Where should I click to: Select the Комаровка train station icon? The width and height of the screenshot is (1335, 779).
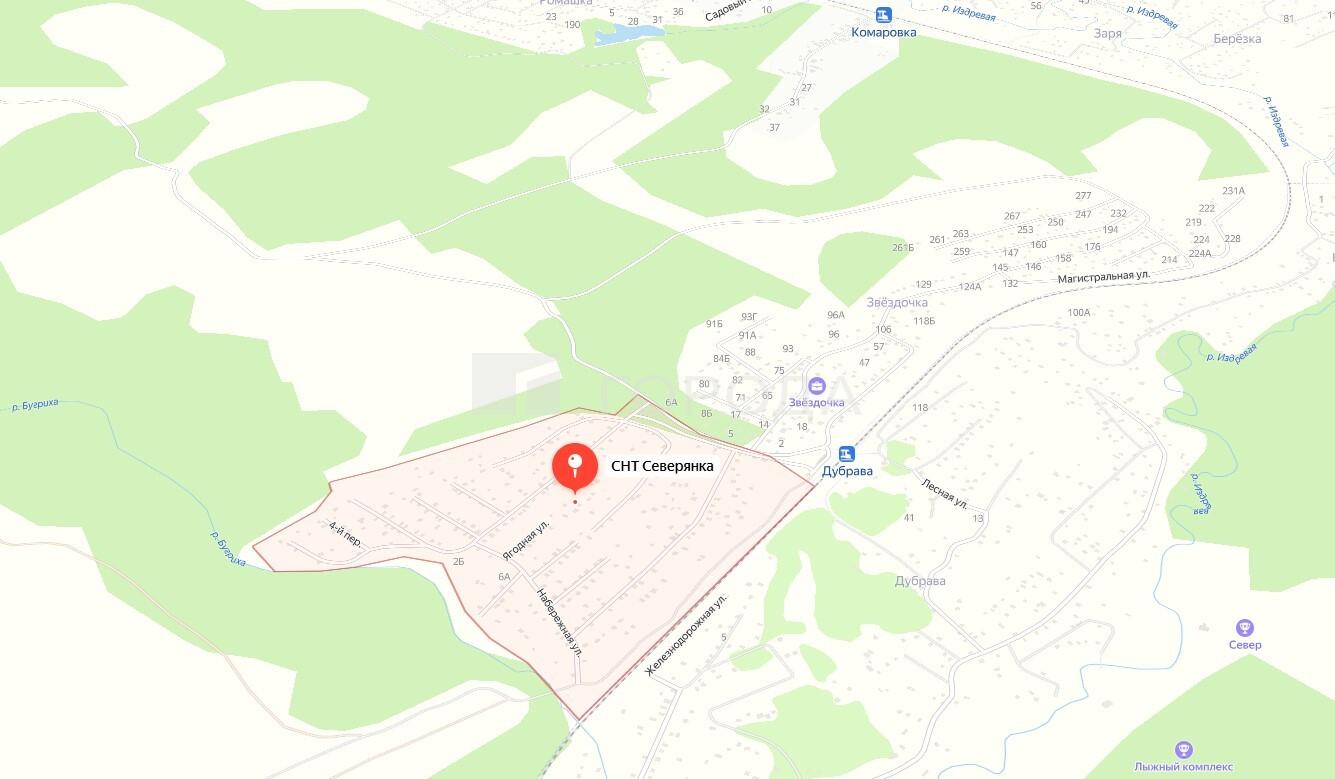[883, 15]
